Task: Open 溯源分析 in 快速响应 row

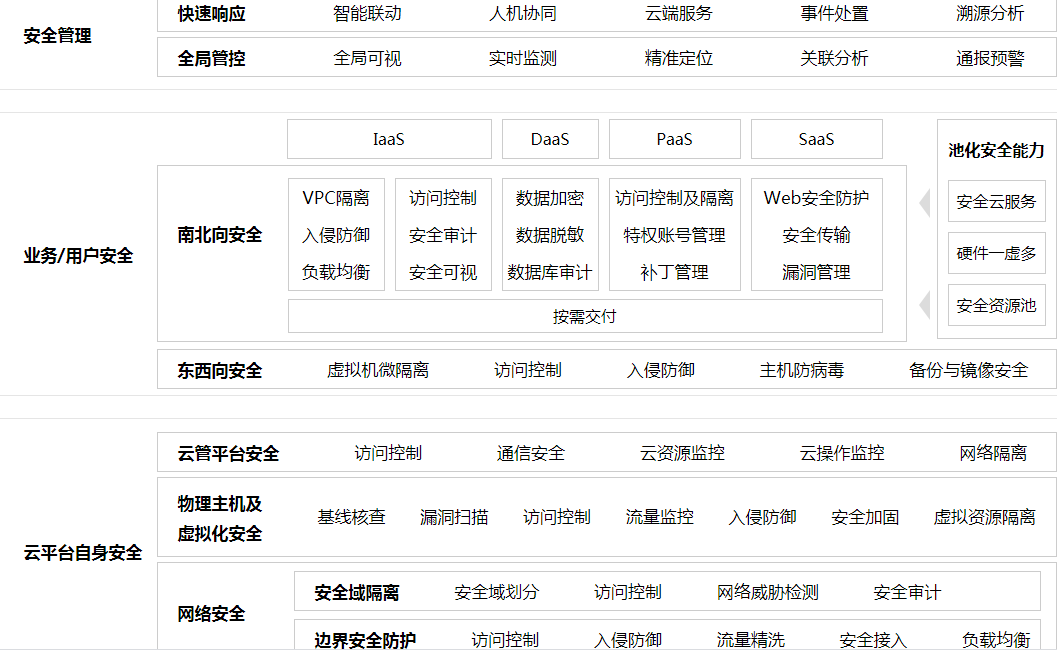Action: tap(990, 14)
